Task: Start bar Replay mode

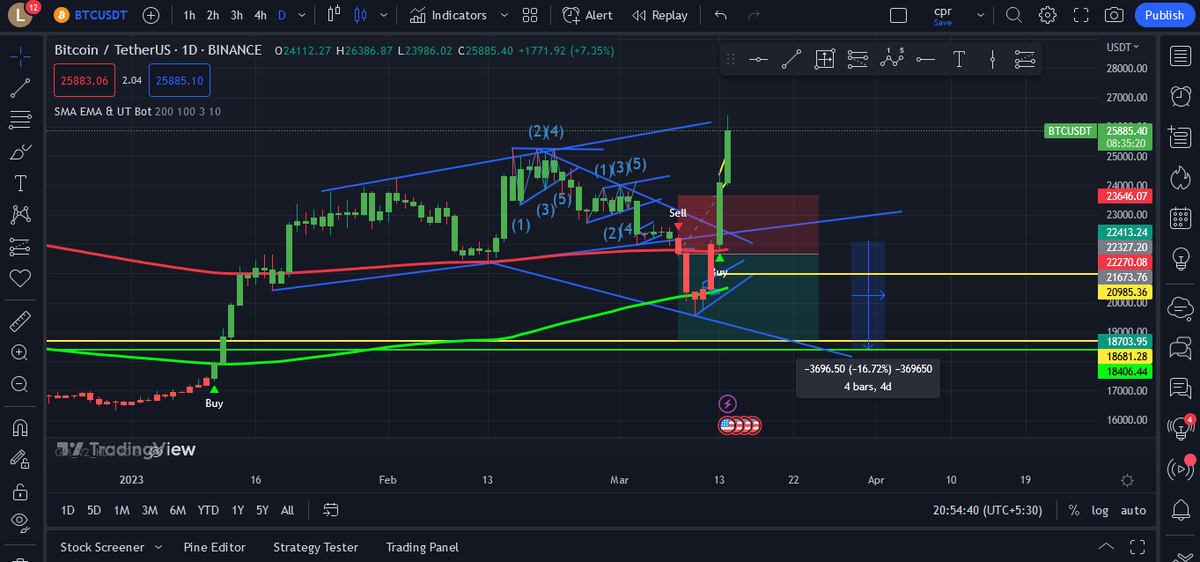Action: pos(660,15)
